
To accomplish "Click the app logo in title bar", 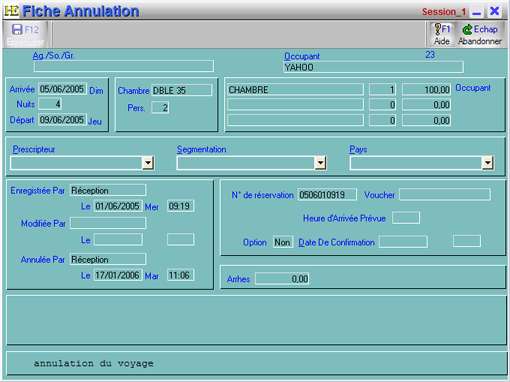I will (x=11, y=11).
